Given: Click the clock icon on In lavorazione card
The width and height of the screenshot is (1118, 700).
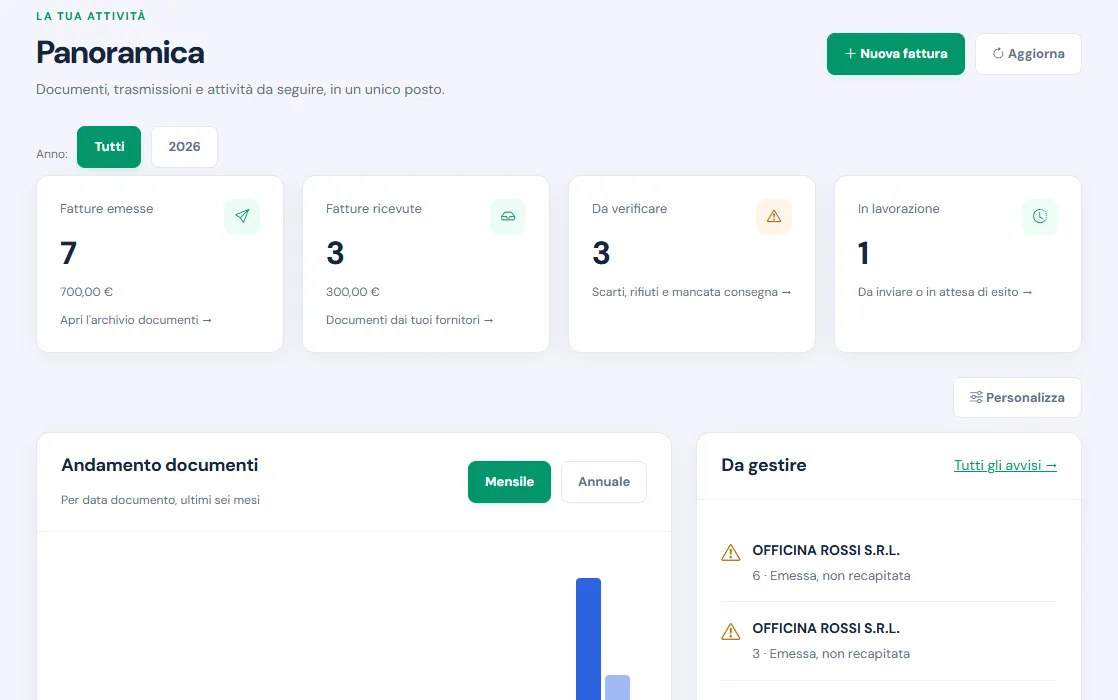Looking at the screenshot, I should point(1040,217).
